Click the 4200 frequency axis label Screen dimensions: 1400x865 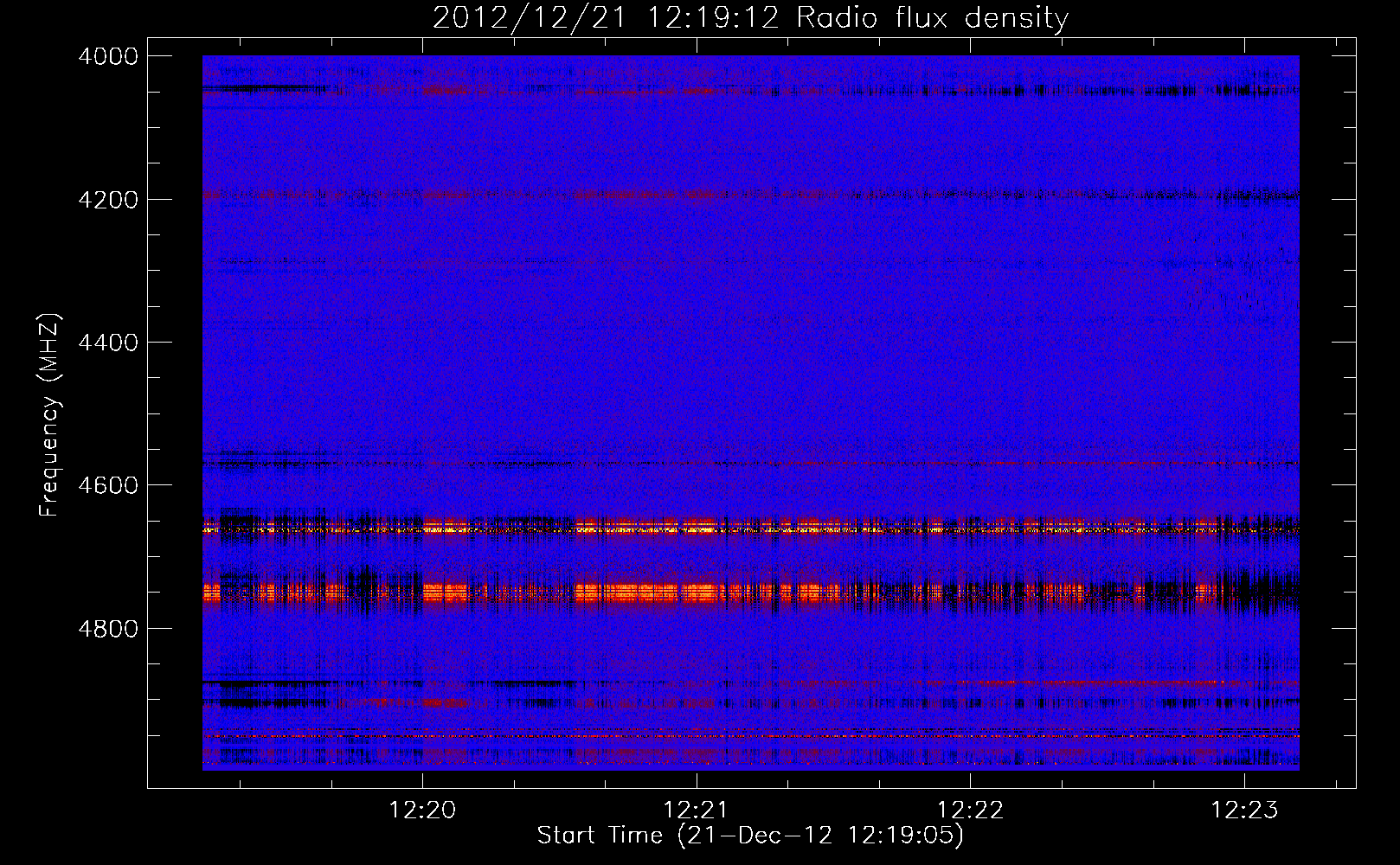[108, 200]
